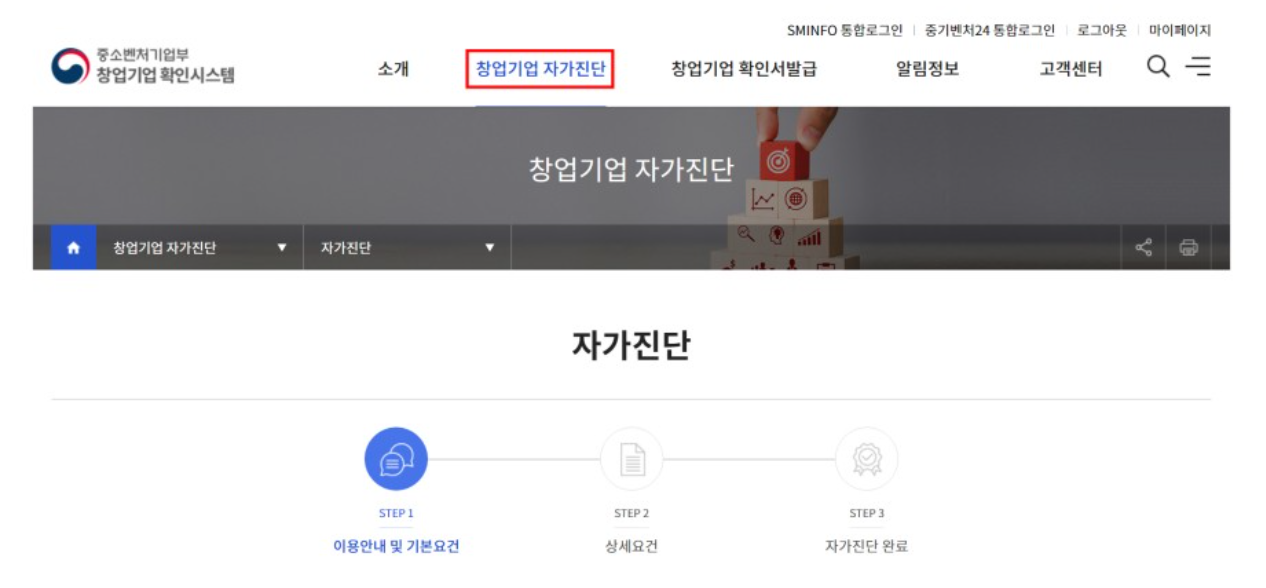Viewport: 1266px width, 588px height.
Task: Select the STEP 2 document circle icon
Action: [632, 459]
